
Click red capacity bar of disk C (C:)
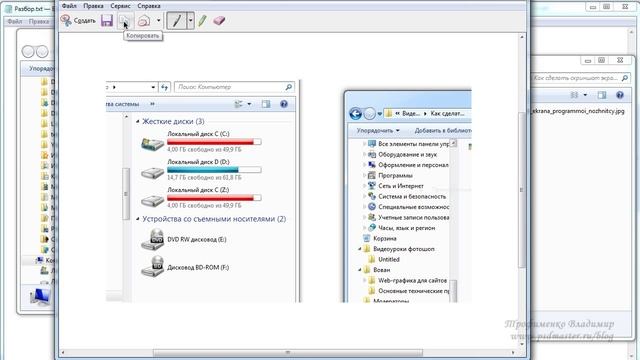[214, 142]
